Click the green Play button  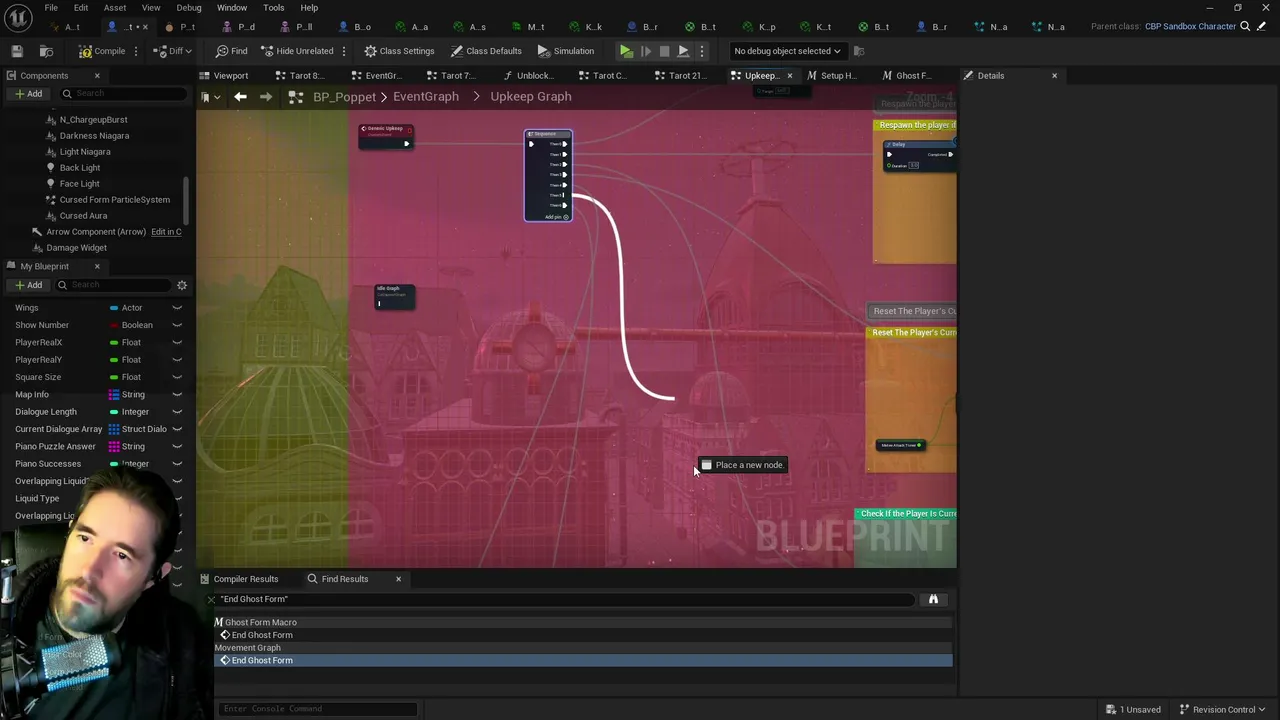[626, 51]
